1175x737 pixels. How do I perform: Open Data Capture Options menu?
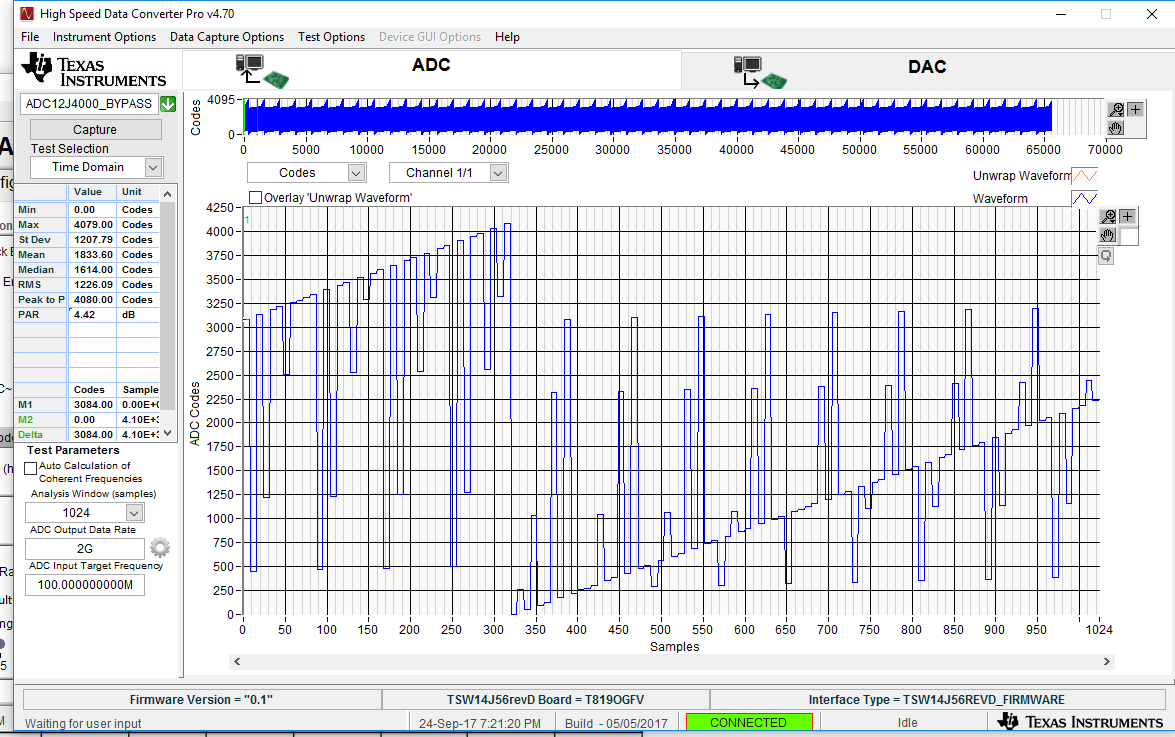coord(227,37)
